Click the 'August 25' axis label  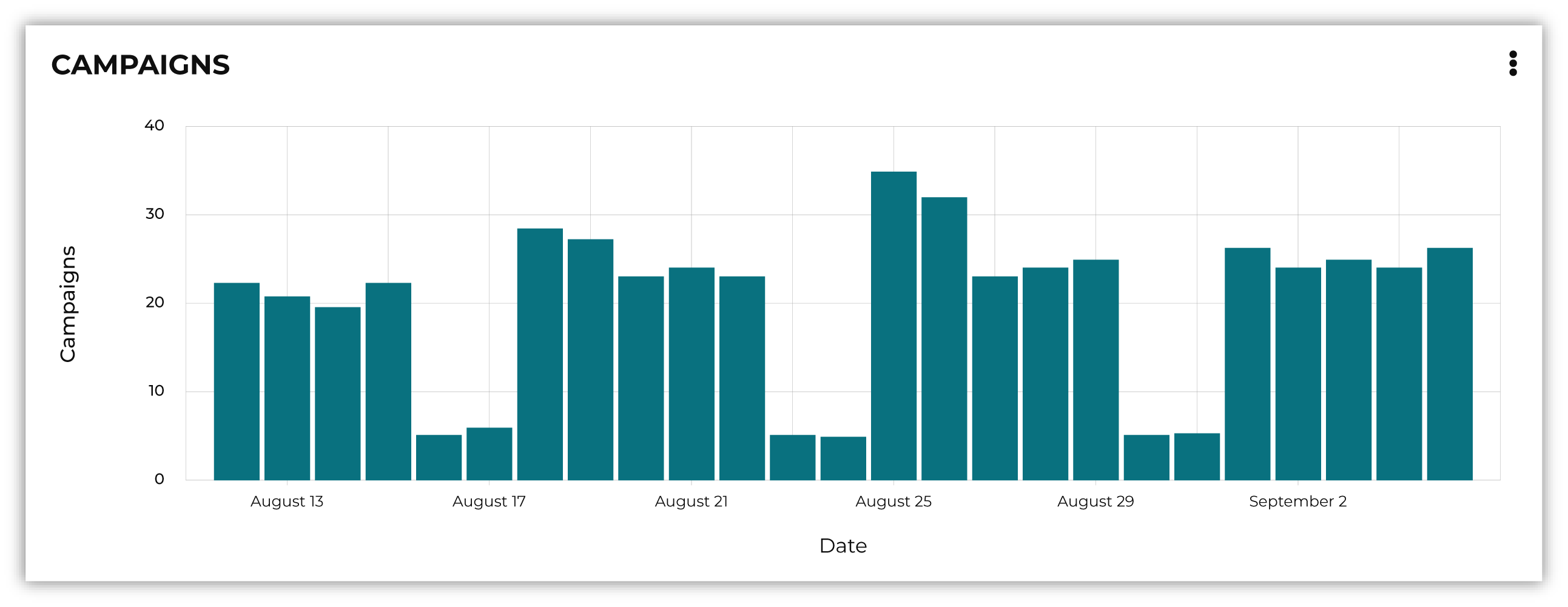point(893,501)
